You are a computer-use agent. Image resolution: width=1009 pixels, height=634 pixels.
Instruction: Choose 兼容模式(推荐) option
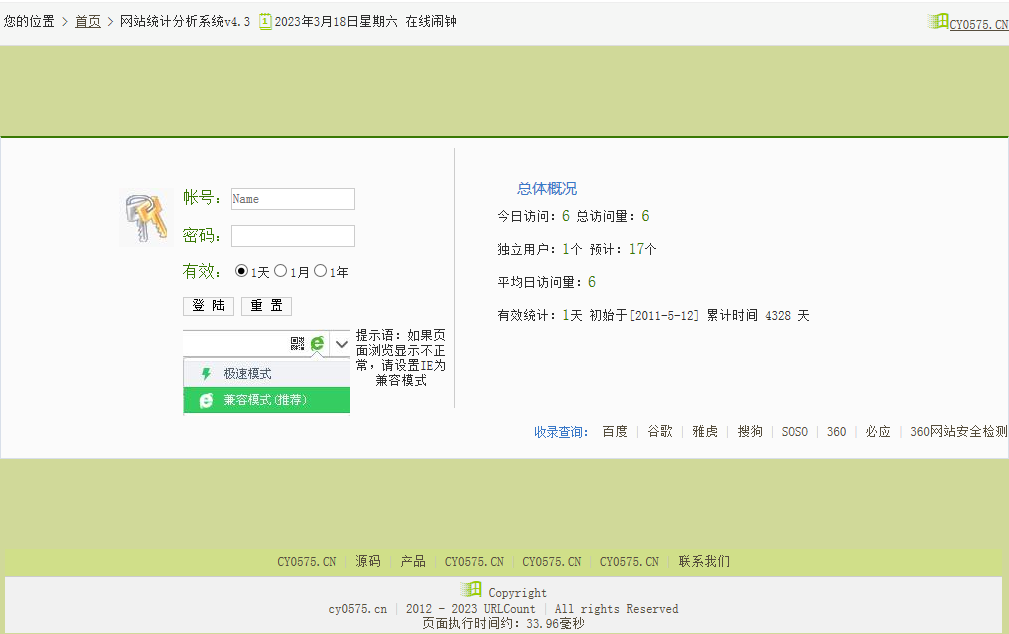(266, 400)
